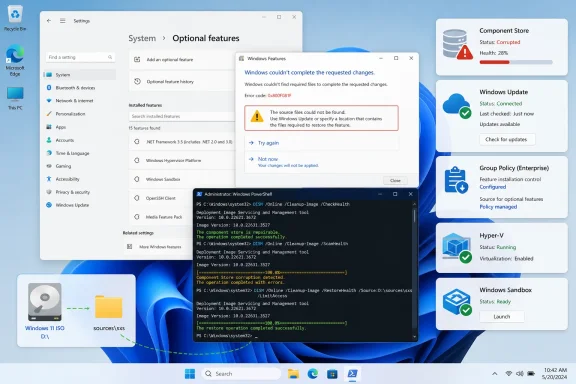The height and width of the screenshot is (384, 576).
Task: Open volume tray icon
Action: point(520,374)
